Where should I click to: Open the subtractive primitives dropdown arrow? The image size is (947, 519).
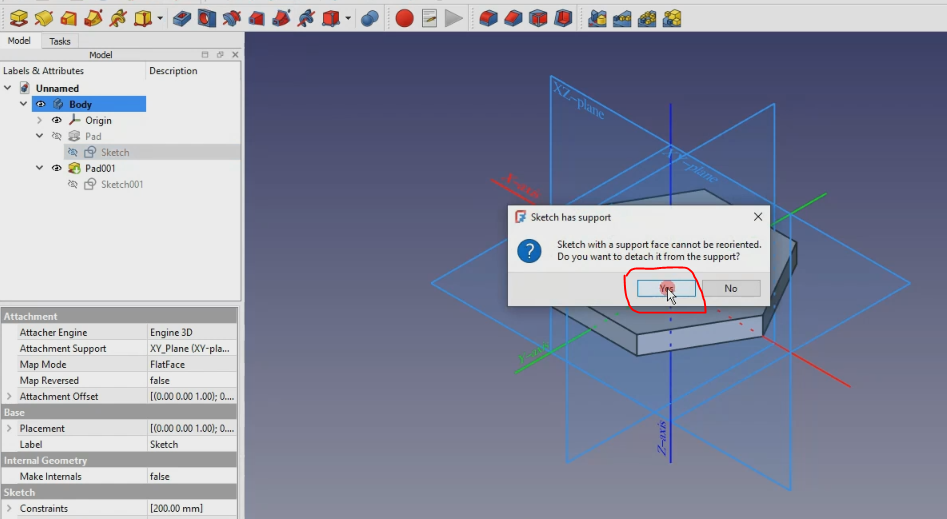tap(348, 19)
